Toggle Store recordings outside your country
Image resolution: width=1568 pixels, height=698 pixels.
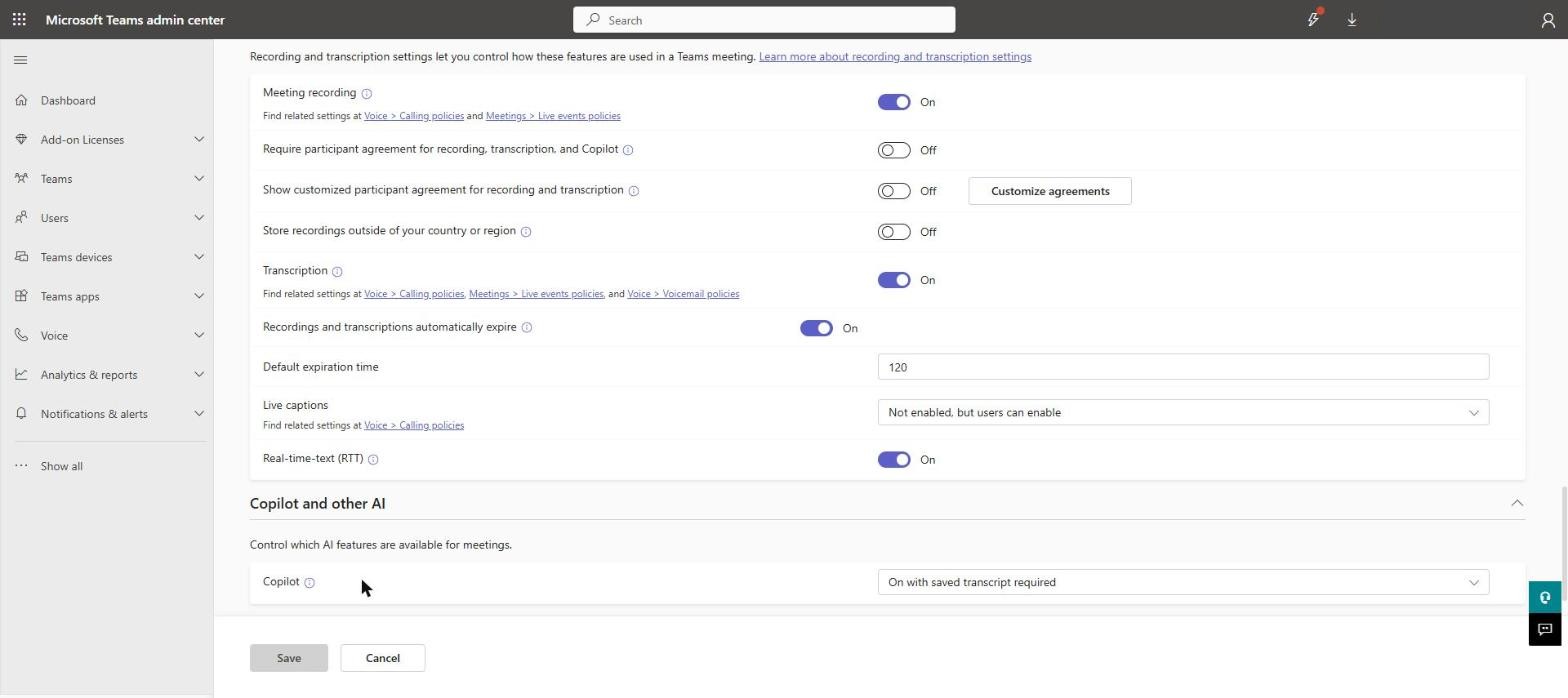(894, 232)
